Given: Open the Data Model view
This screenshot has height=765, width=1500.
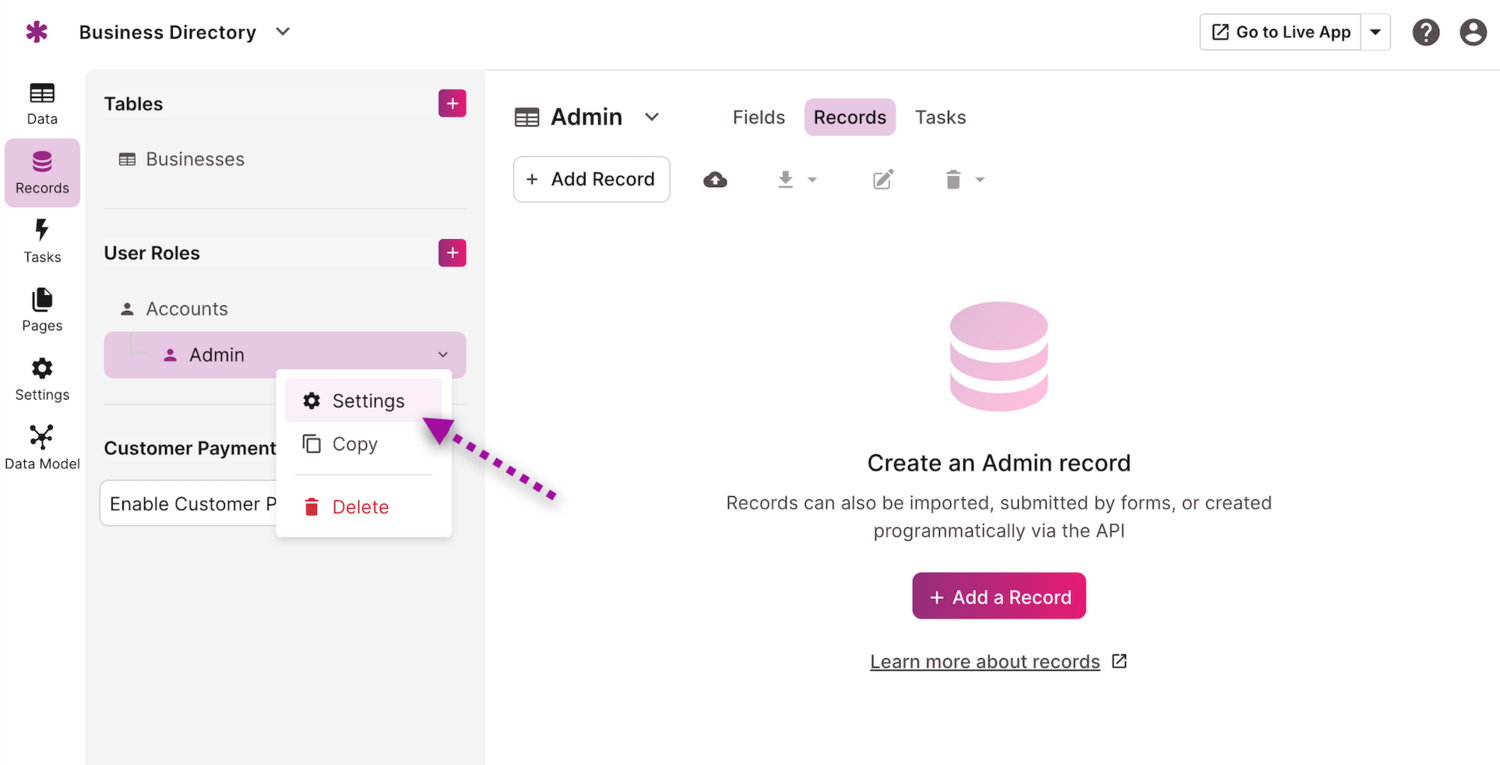Looking at the screenshot, I should click(42, 447).
